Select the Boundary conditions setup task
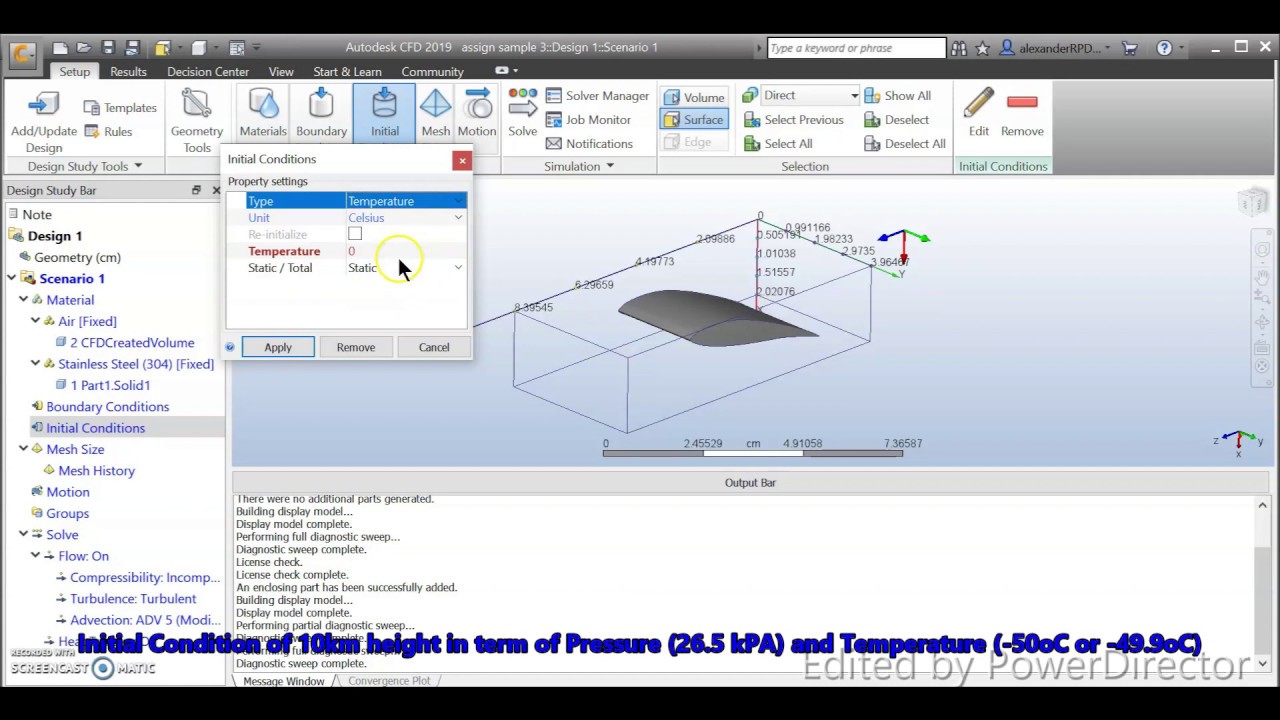This screenshot has width=1280, height=720. tap(321, 112)
